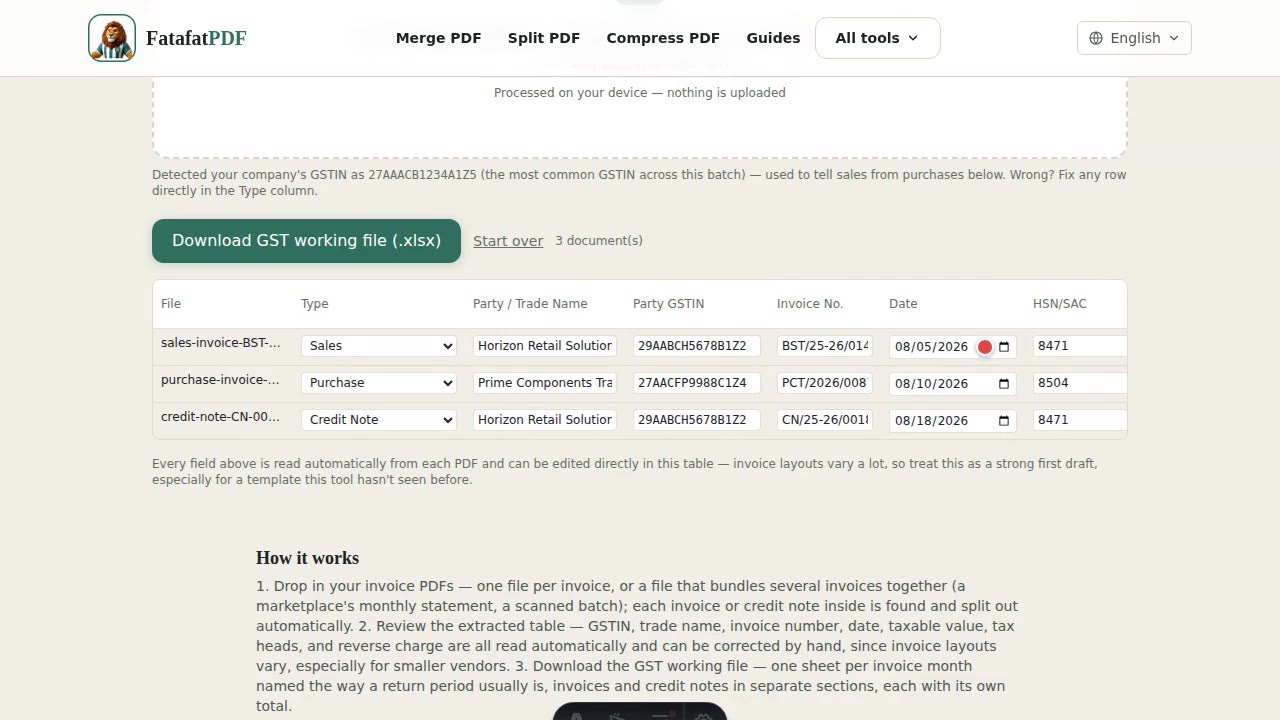Click the globe icon beside English
This screenshot has width=1280, height=720.
click(1096, 38)
